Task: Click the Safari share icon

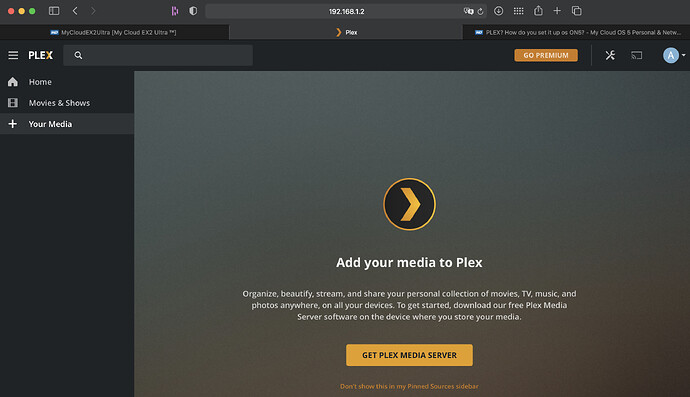Action: pyautogui.click(x=538, y=11)
